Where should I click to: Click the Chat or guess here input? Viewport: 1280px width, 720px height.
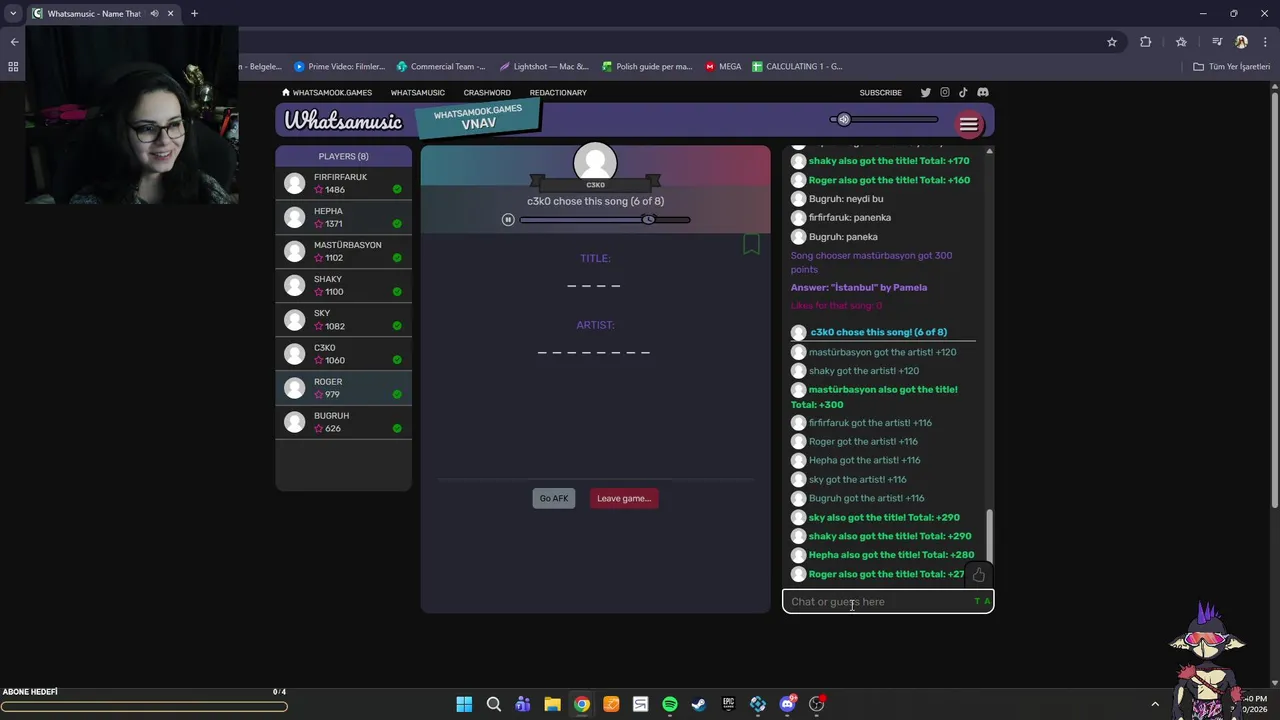click(888, 601)
